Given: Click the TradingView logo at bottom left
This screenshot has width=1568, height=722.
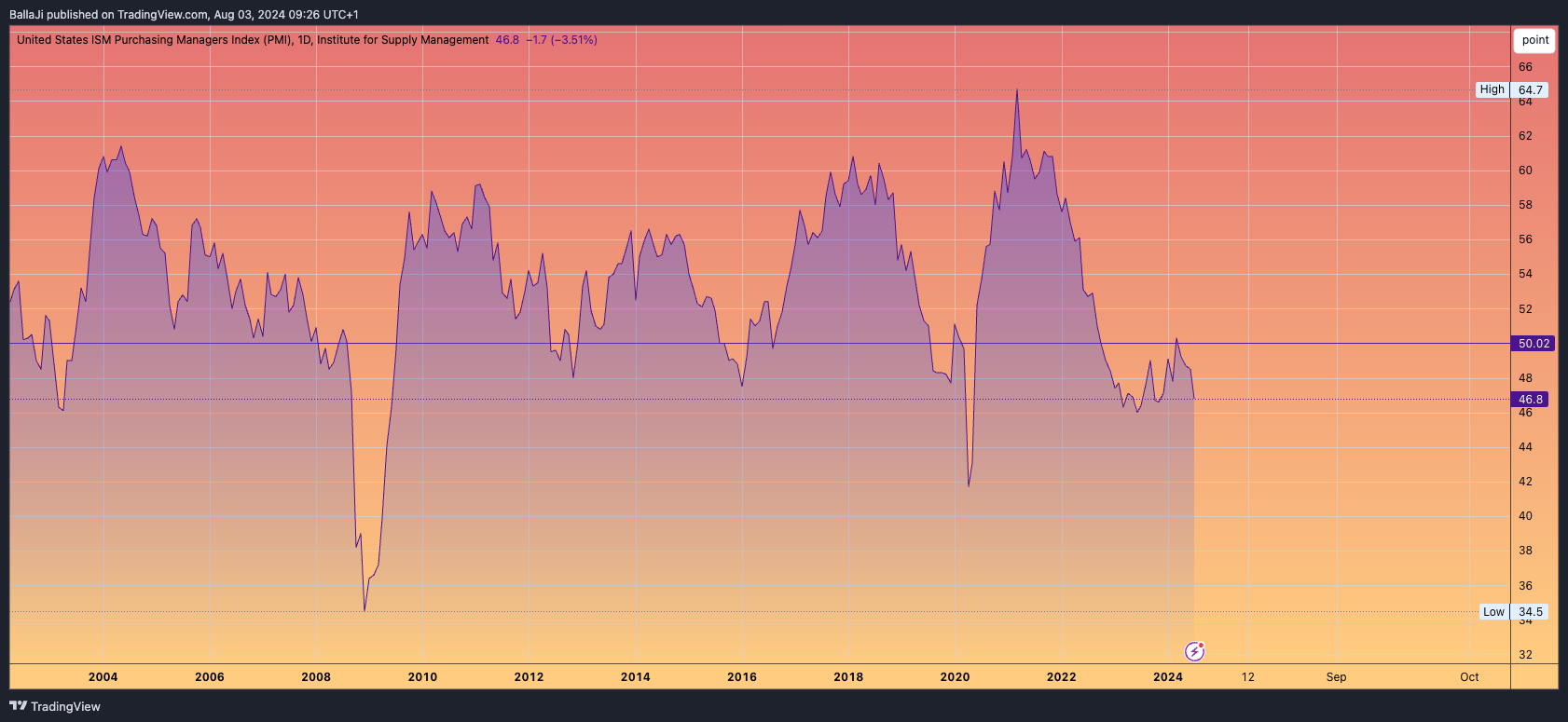Looking at the screenshot, I should (55, 706).
